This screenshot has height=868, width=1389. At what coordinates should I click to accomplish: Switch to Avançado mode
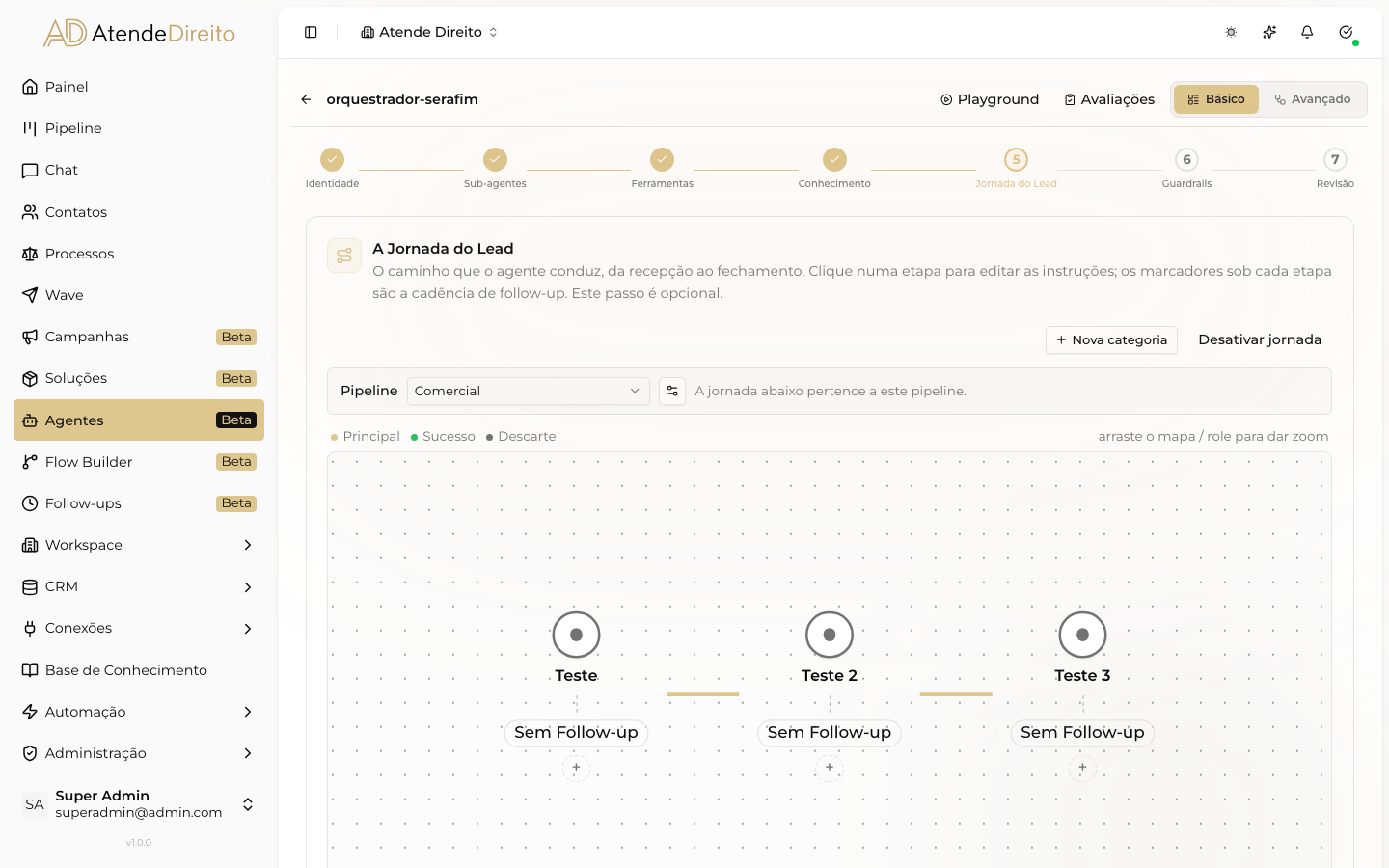coord(1313,99)
